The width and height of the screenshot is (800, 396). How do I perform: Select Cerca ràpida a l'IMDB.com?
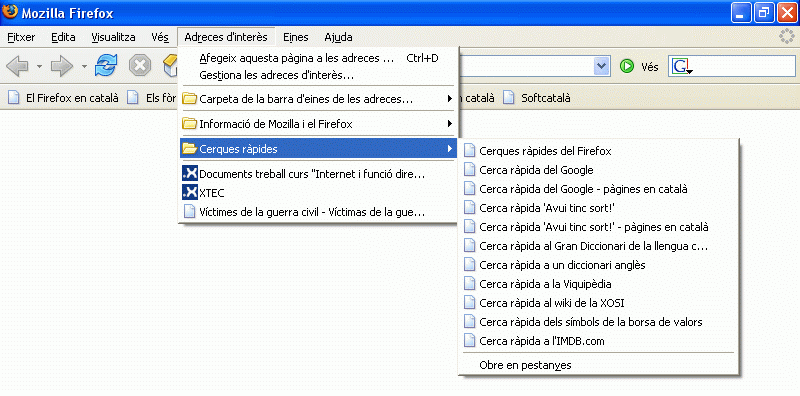point(598,341)
